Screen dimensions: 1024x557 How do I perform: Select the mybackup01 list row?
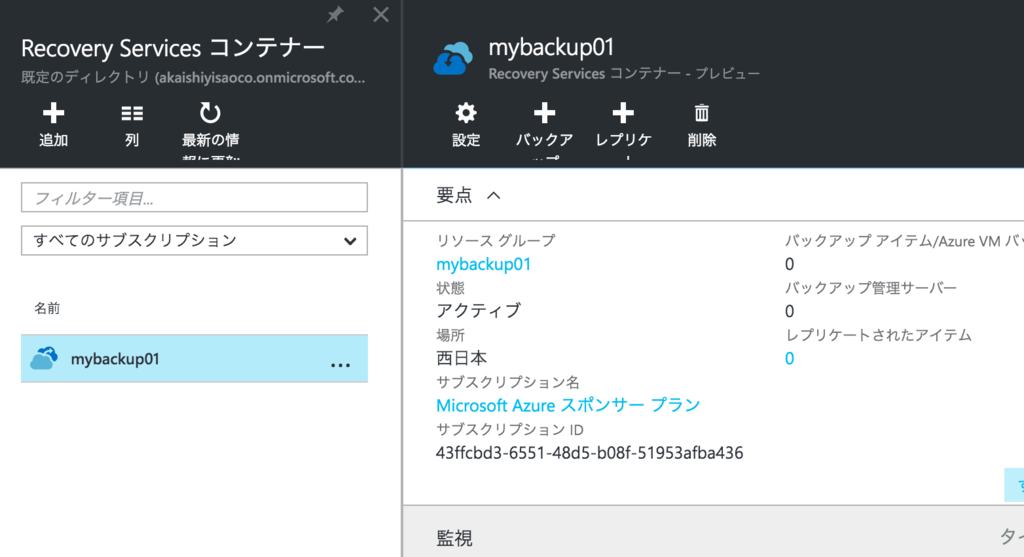(x=195, y=358)
